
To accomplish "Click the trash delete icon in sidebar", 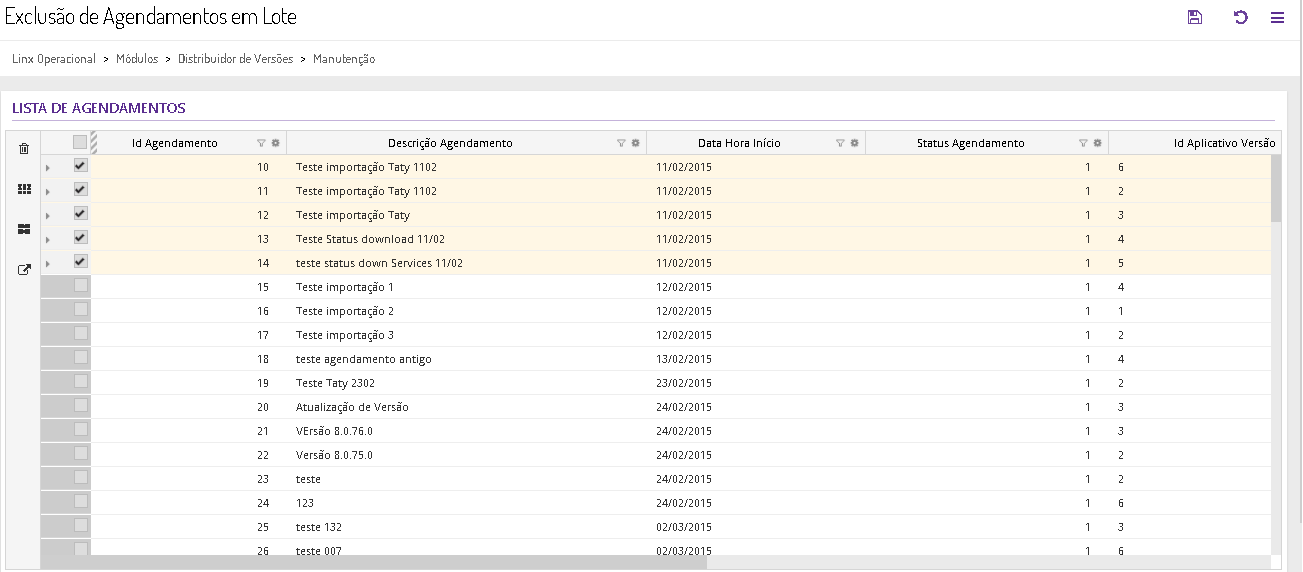I will point(24,149).
